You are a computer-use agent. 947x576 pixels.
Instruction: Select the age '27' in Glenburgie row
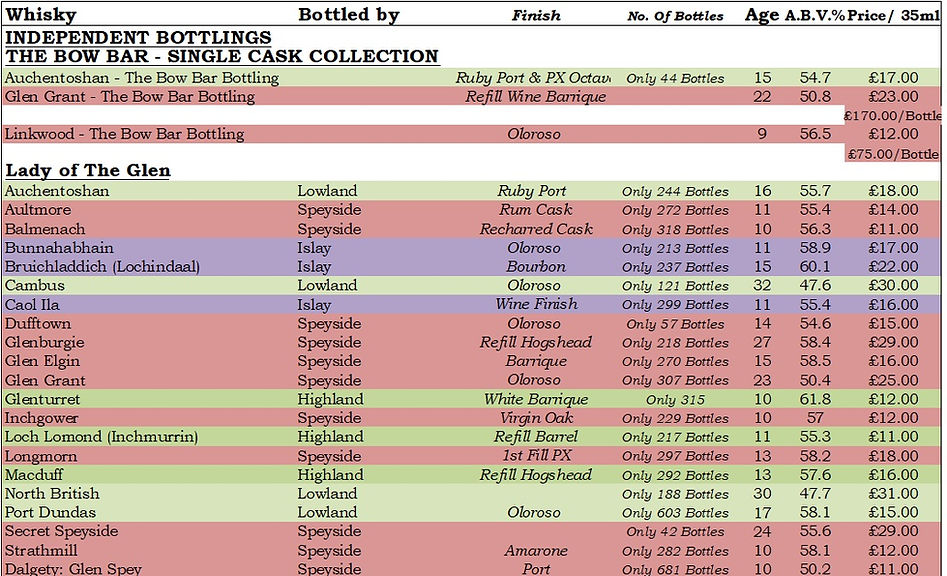(x=762, y=342)
